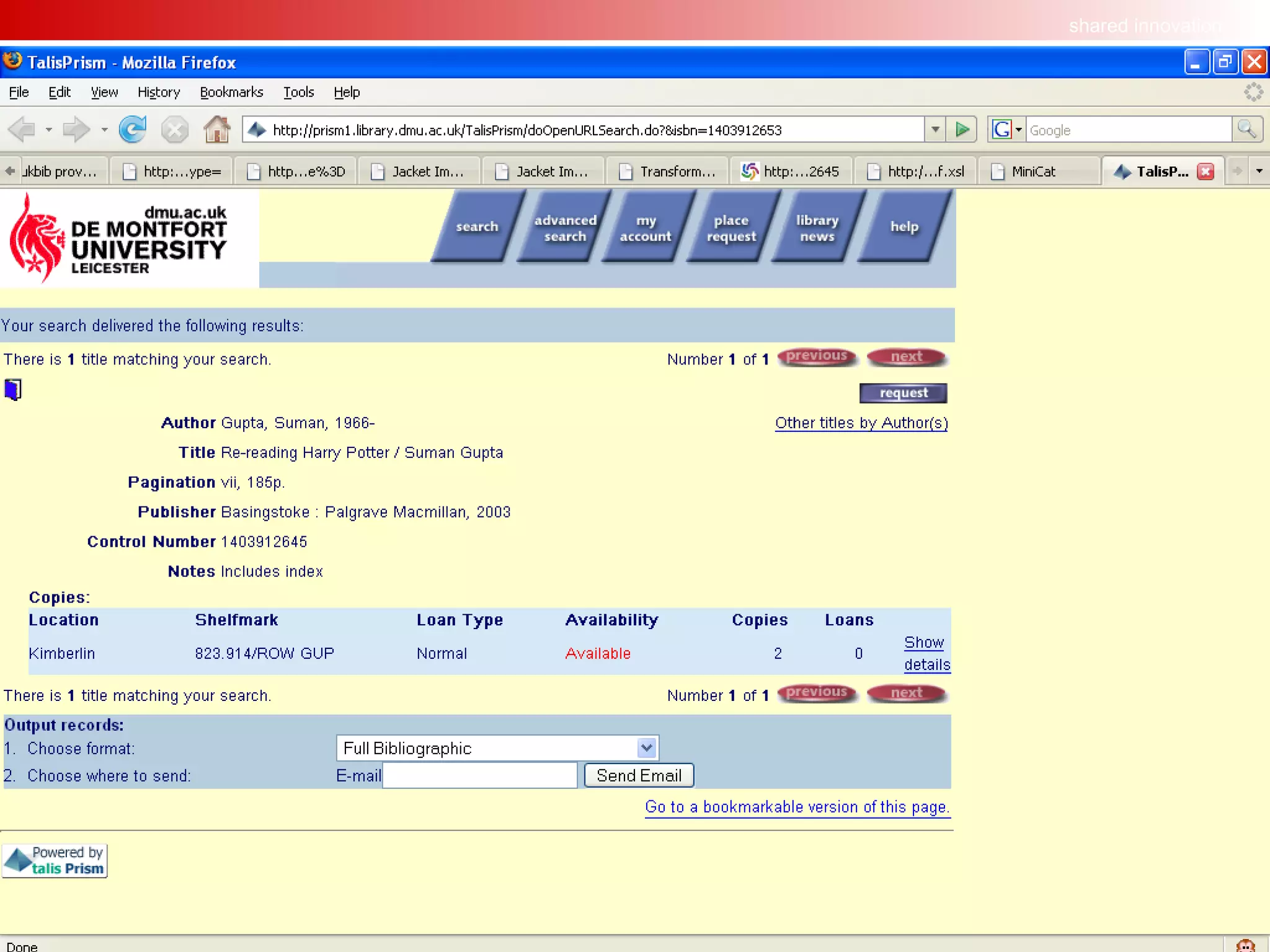Click the green Go arrow icon

click(962, 130)
